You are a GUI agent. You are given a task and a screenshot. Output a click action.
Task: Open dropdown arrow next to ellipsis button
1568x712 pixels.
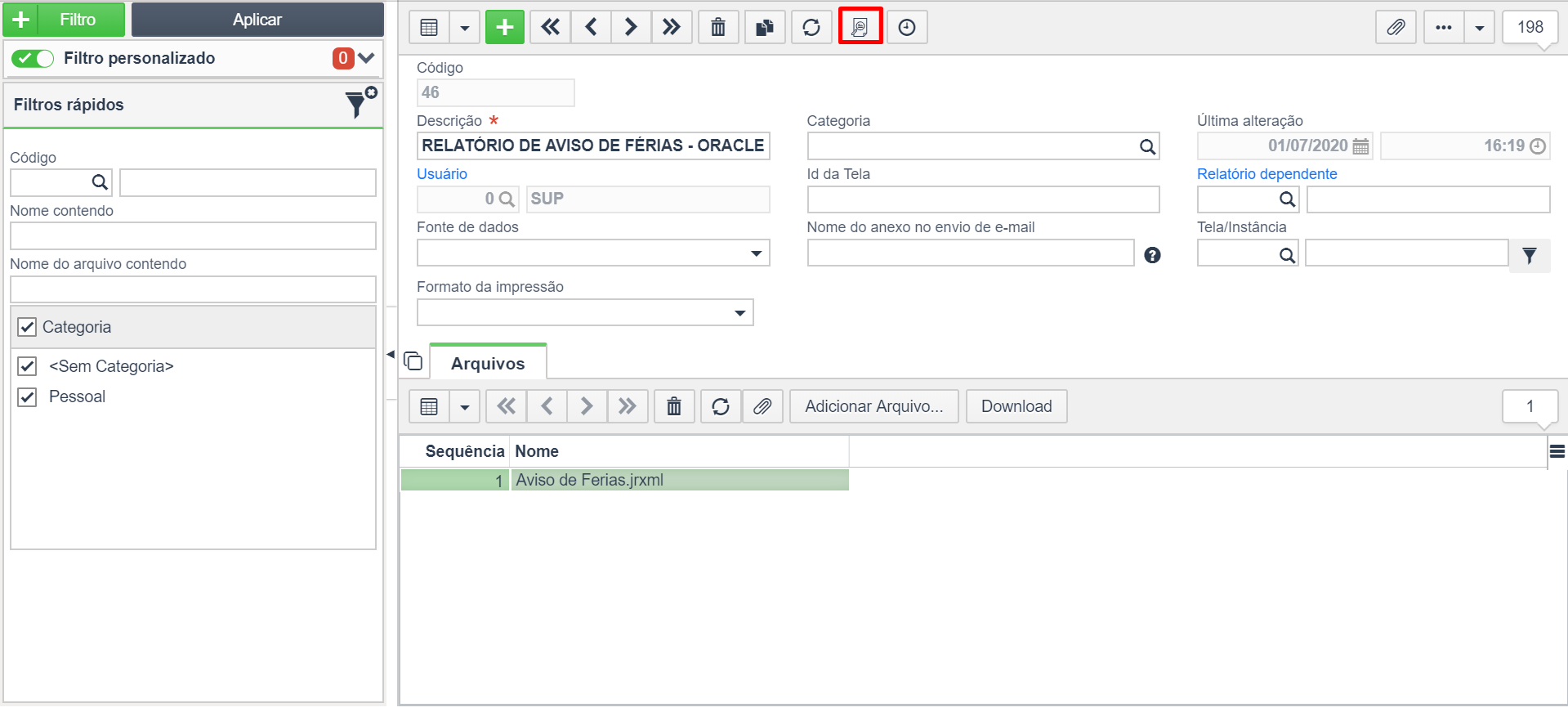pyautogui.click(x=1479, y=27)
